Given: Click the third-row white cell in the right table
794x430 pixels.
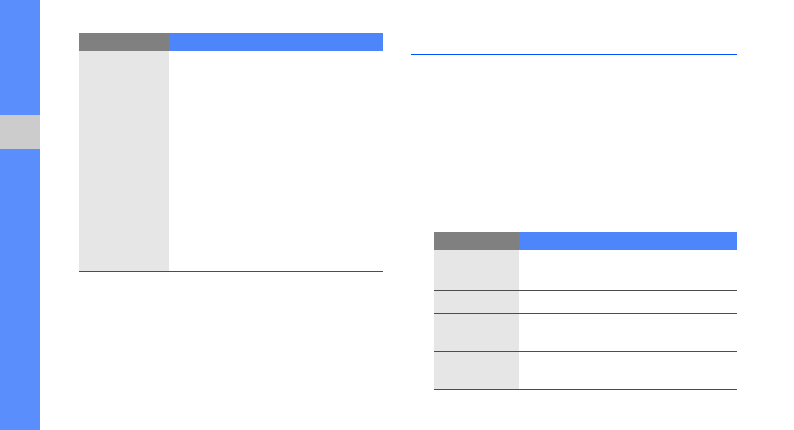Looking at the screenshot, I should click(x=628, y=332).
